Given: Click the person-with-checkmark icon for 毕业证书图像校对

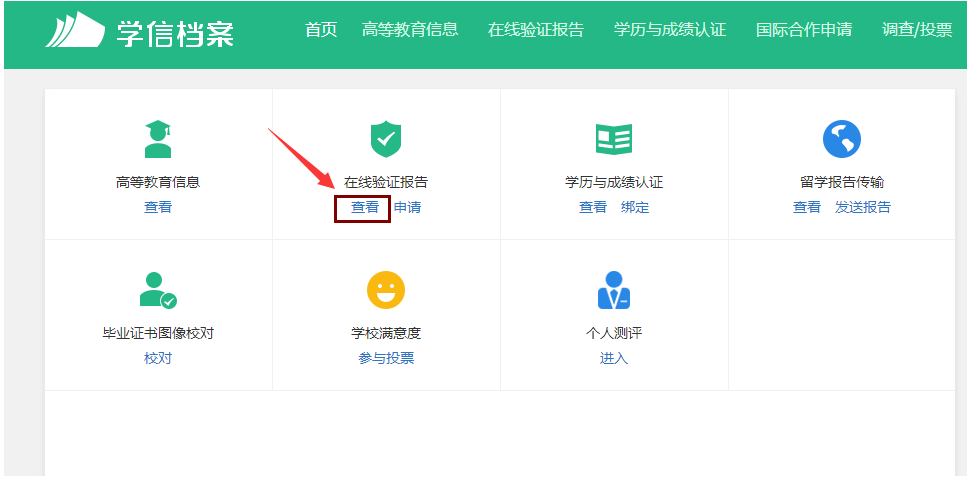Looking at the screenshot, I should tap(158, 291).
